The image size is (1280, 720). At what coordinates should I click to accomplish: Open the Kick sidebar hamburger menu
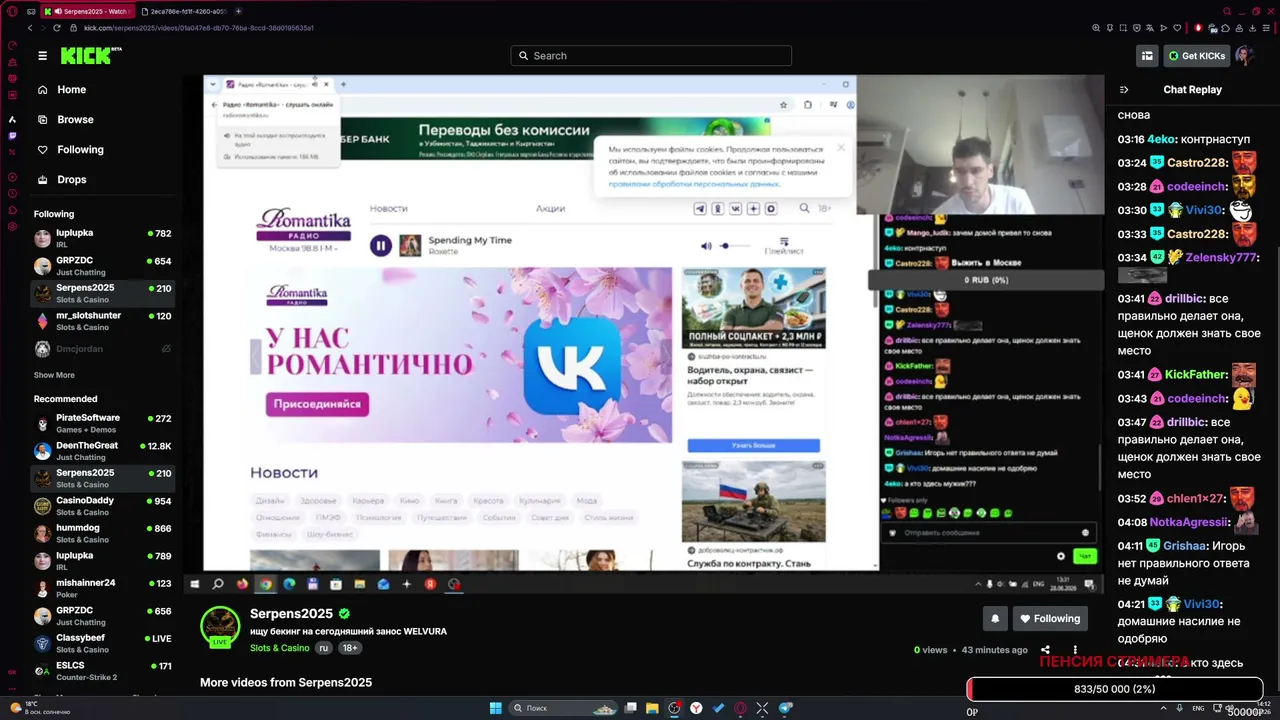[x=42, y=56]
